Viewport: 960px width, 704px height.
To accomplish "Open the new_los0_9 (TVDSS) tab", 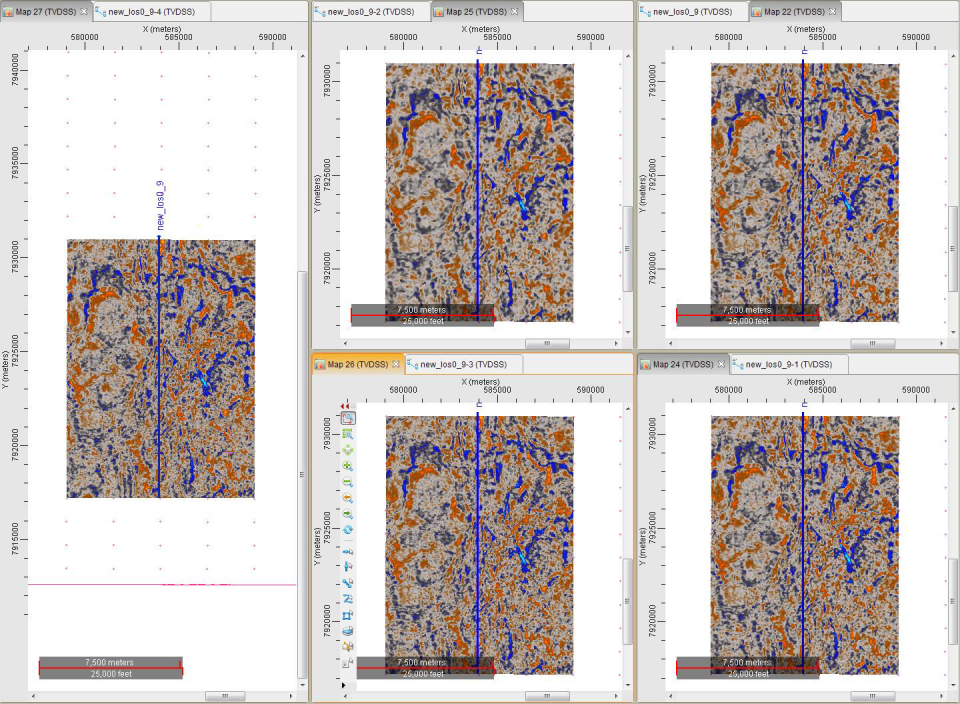I will [x=692, y=12].
